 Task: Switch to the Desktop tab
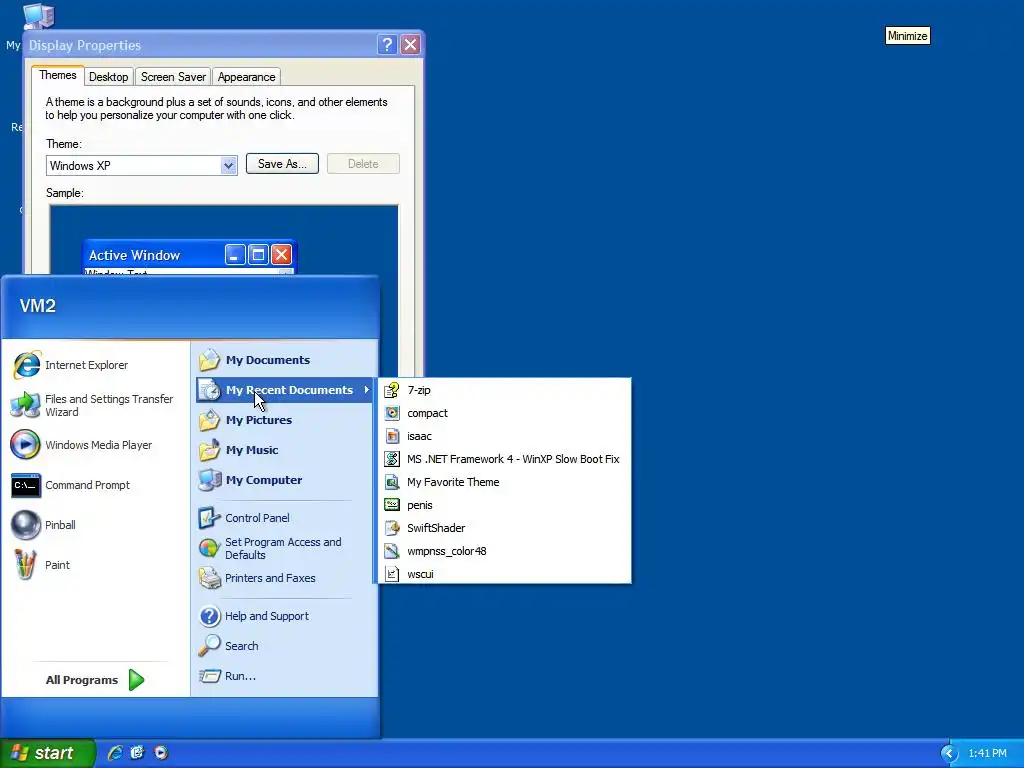108,77
